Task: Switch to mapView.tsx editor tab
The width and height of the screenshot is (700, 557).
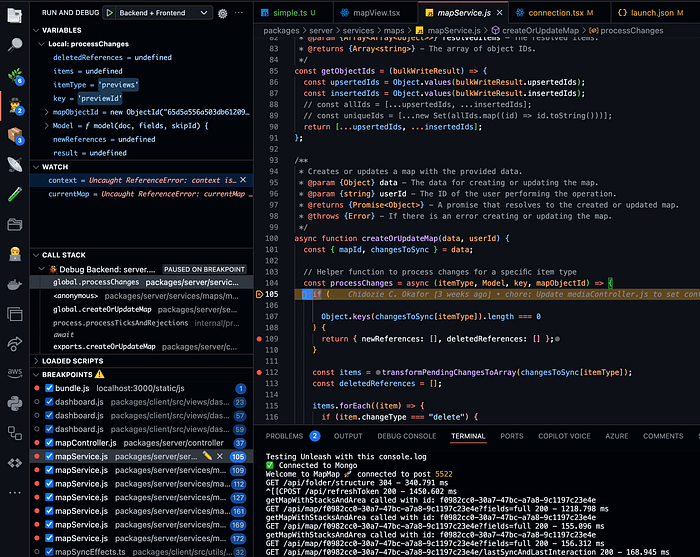Action: (375, 13)
